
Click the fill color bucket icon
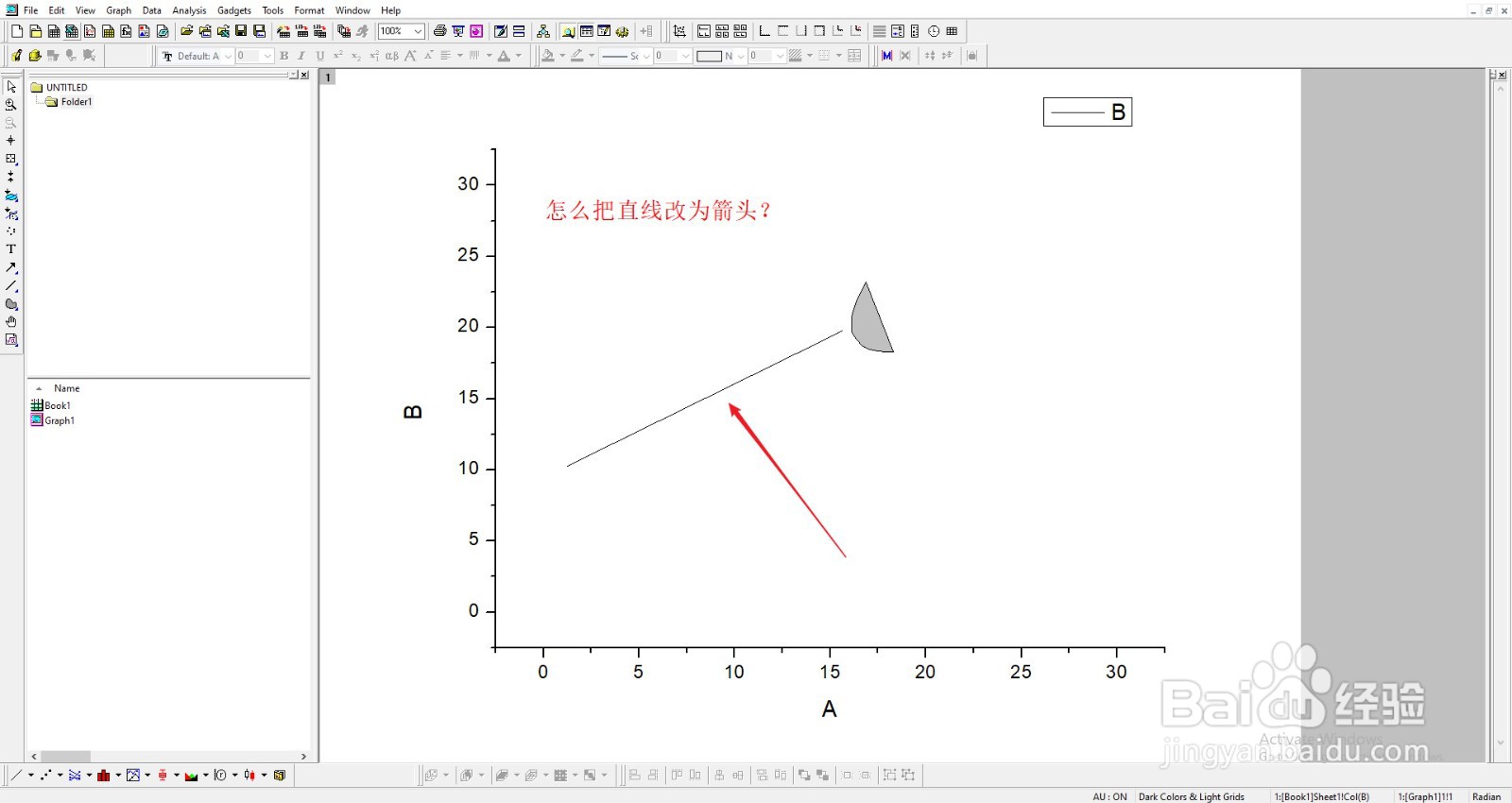pos(547,56)
